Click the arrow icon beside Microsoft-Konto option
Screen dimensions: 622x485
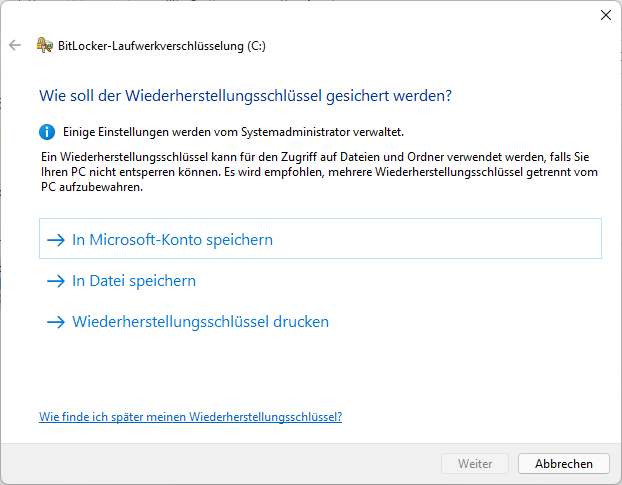click(56, 240)
